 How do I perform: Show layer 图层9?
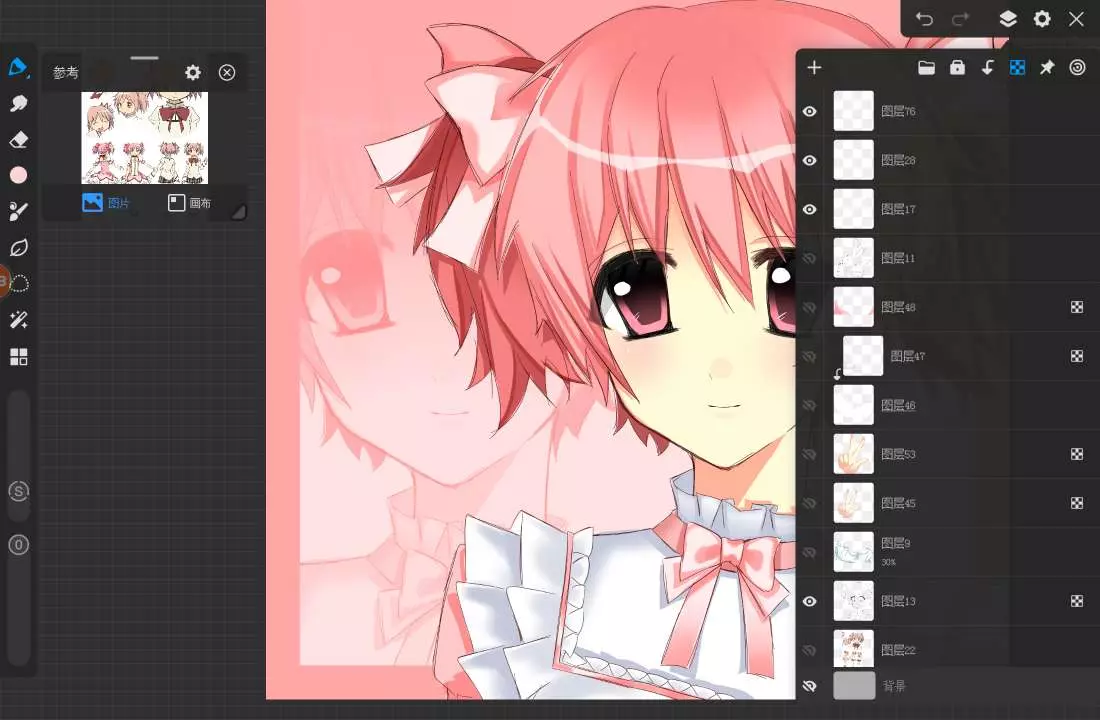click(810, 552)
